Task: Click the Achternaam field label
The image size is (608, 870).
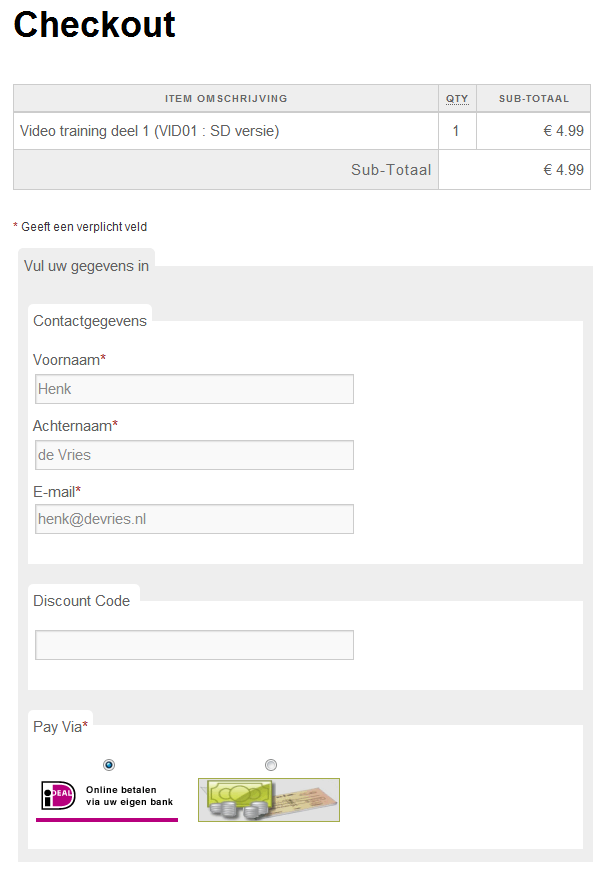Action: click(x=74, y=426)
